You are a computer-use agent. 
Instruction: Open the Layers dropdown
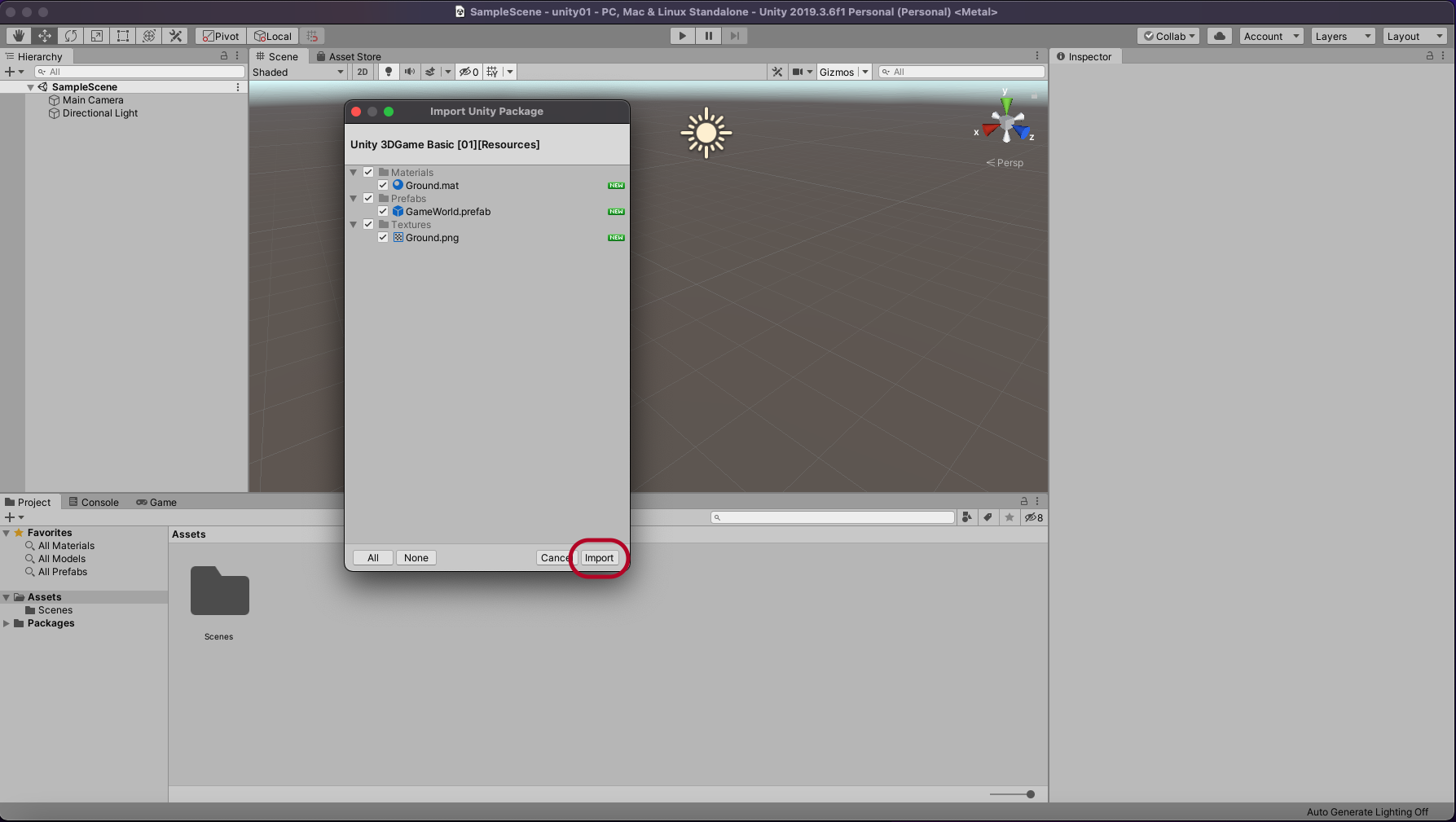pyautogui.click(x=1343, y=36)
